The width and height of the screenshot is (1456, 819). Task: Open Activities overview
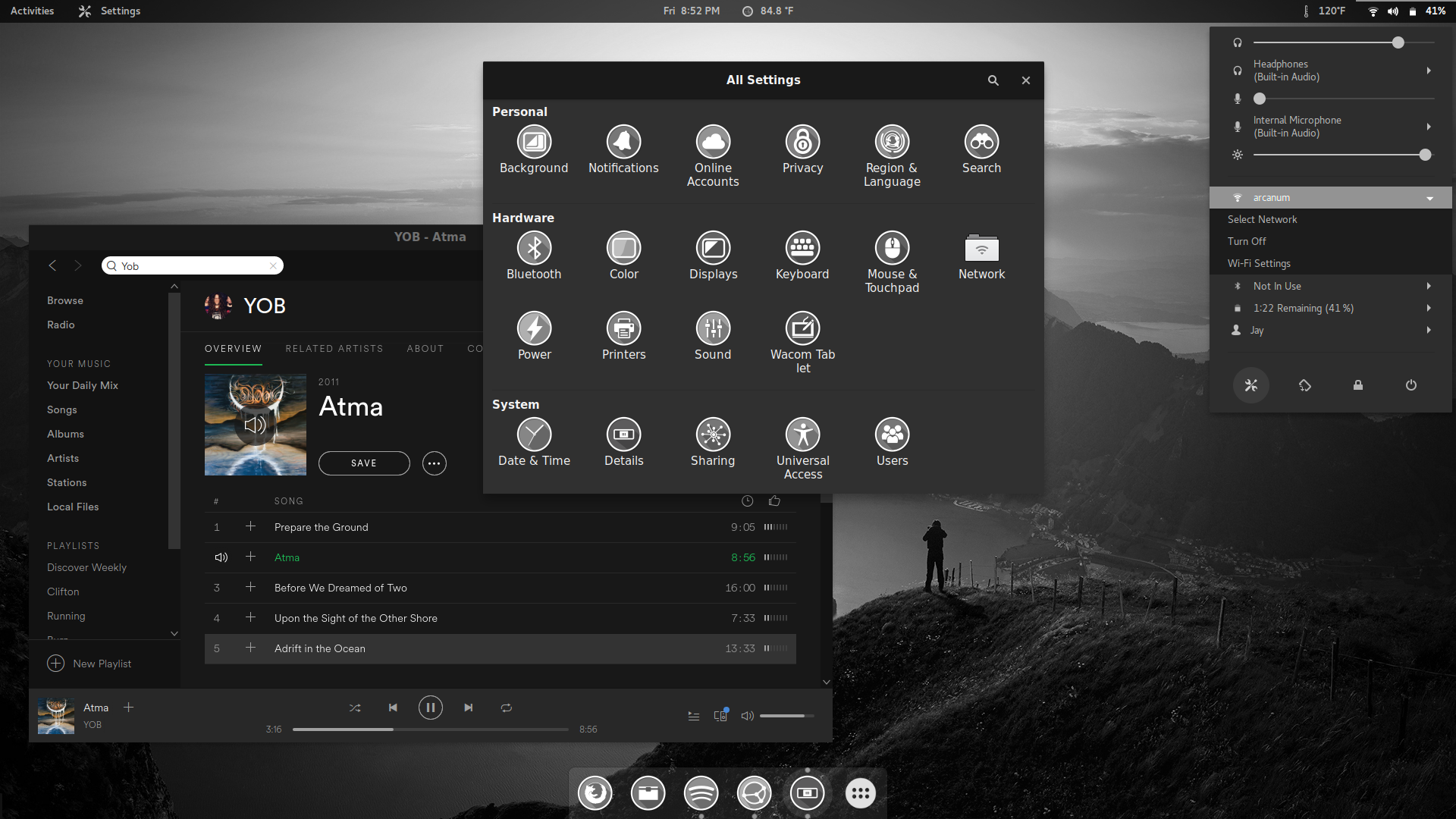click(32, 11)
